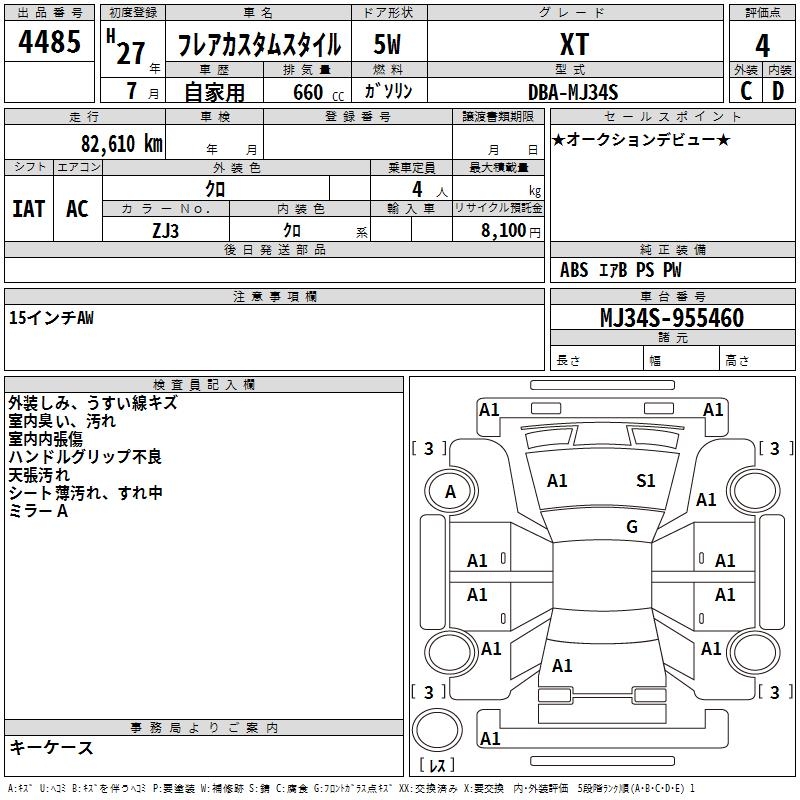This screenshot has width=800, height=800.
Task: Select inspector note 室内内張傷
Action: point(45,439)
